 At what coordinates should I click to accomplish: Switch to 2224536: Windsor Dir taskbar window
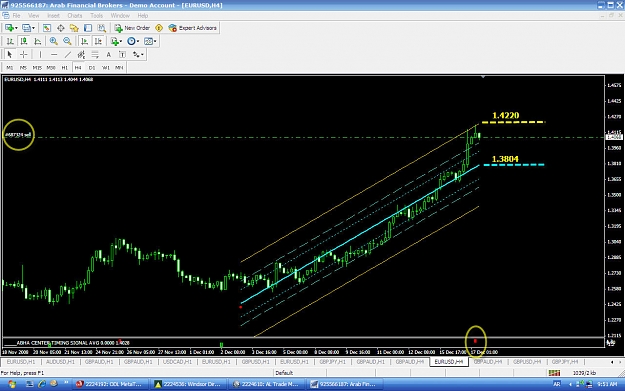pos(189,384)
